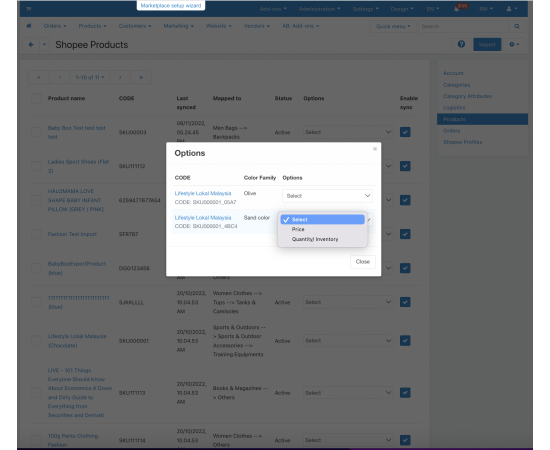The width and height of the screenshot is (550, 450).
Task: Go to Account in sidebar
Action: (453, 73)
